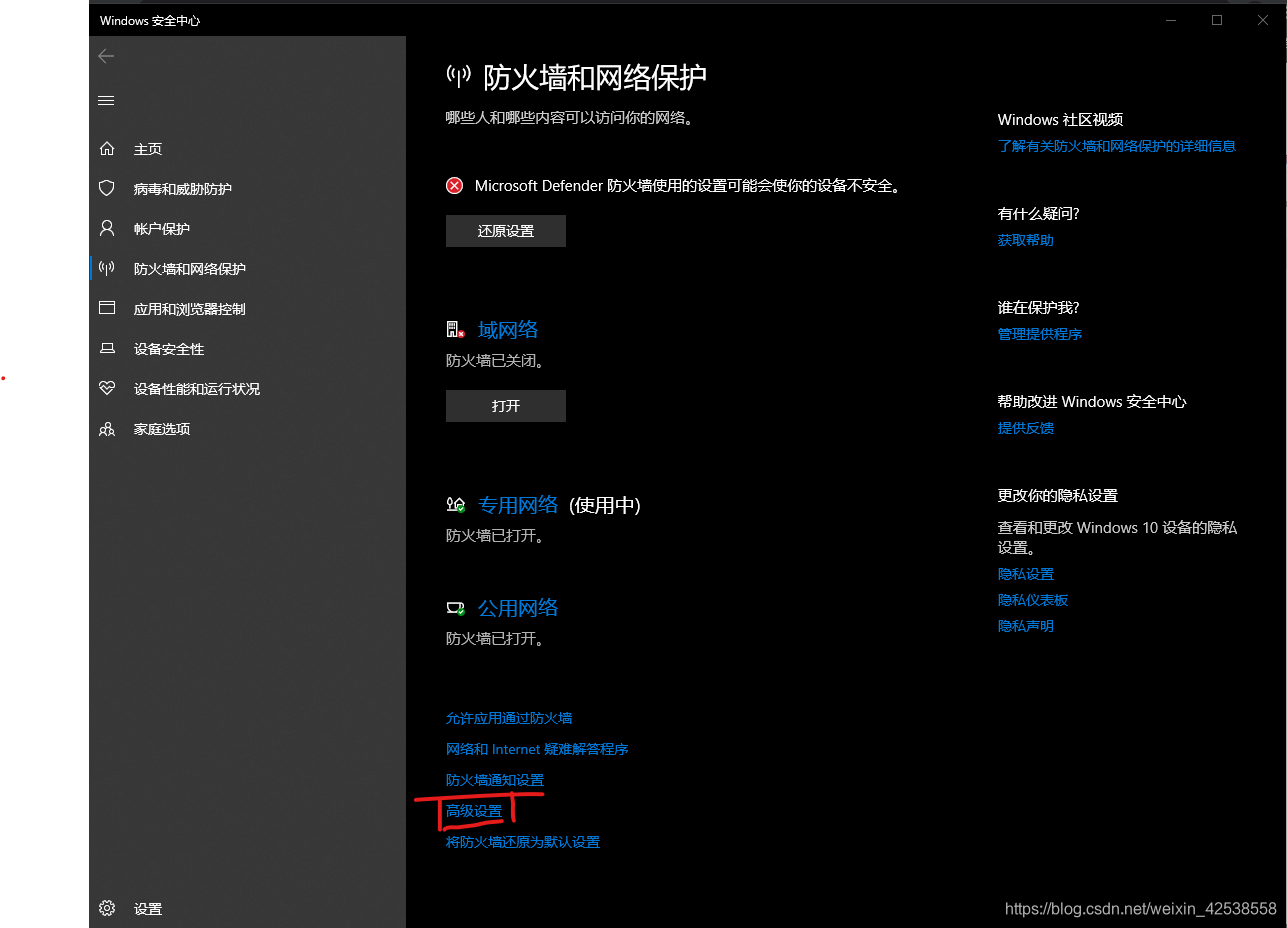The height and width of the screenshot is (928, 1287).
Task: Click the red error icon near Microsoft Defender warning
Action: [x=455, y=186]
